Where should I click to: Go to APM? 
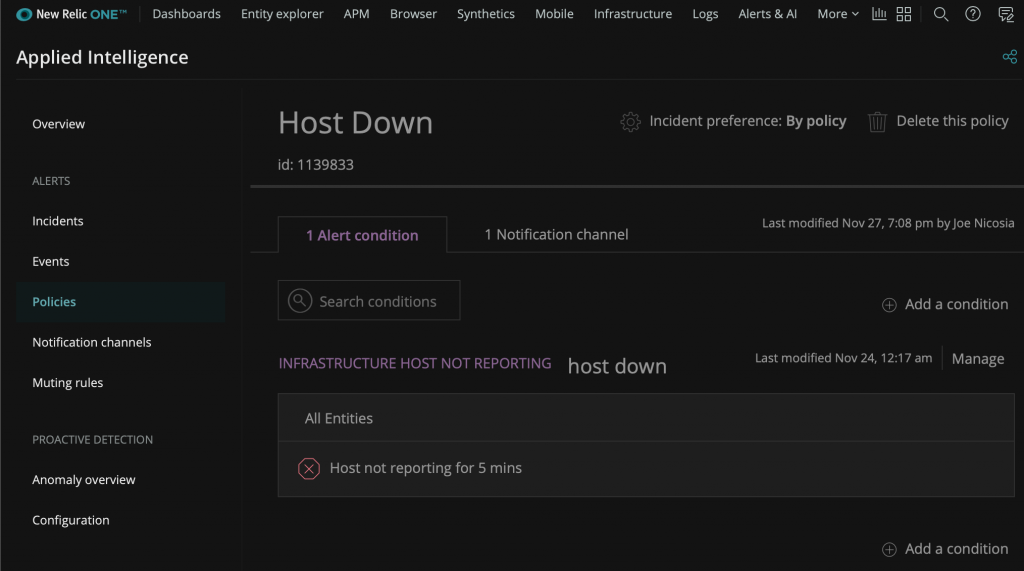pyautogui.click(x=357, y=14)
